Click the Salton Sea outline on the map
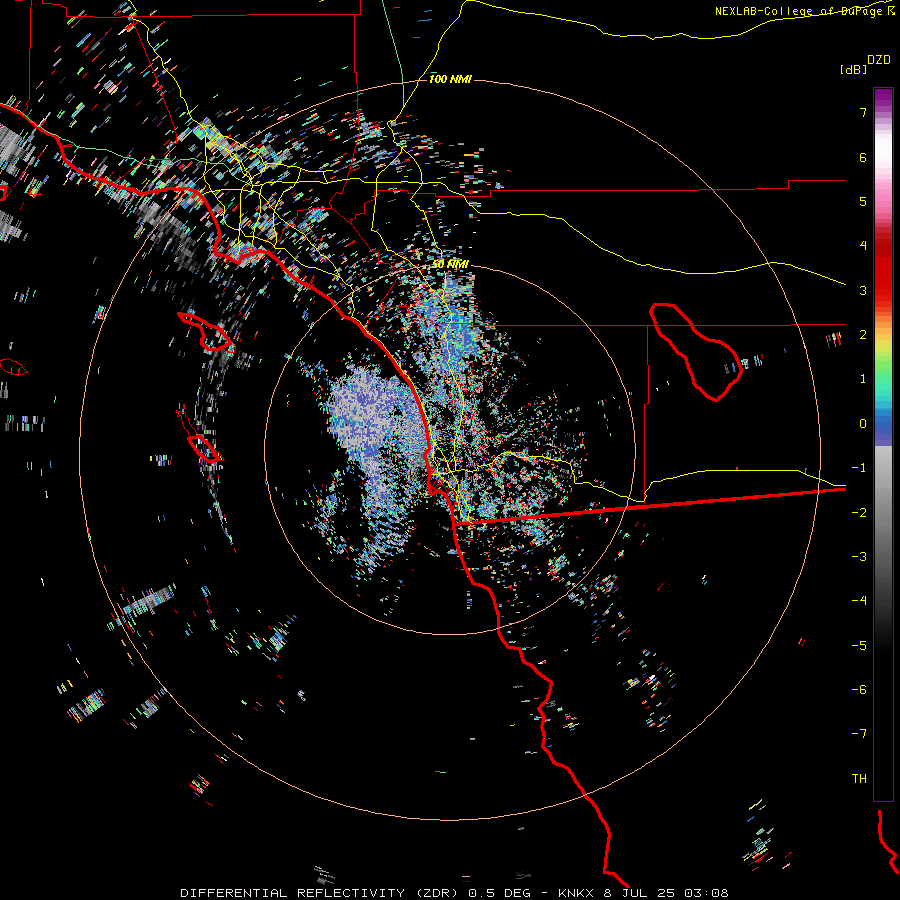Image resolution: width=900 pixels, height=900 pixels. pyautogui.click(x=696, y=352)
